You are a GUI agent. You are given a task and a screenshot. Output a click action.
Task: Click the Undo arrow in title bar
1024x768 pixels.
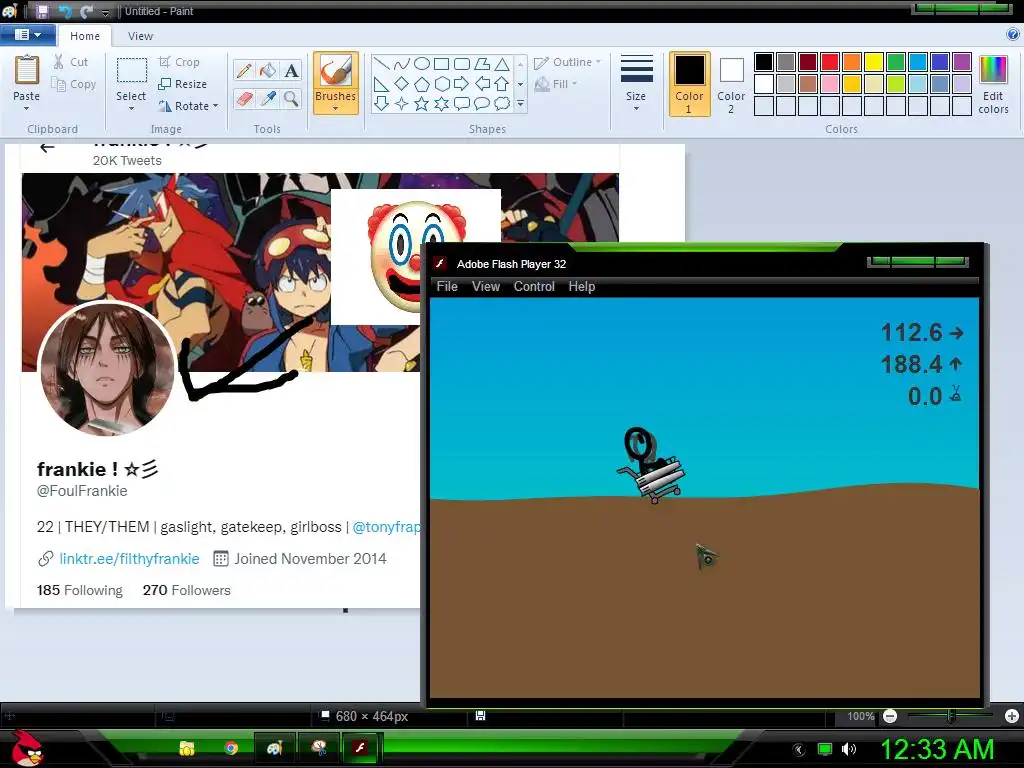click(64, 11)
